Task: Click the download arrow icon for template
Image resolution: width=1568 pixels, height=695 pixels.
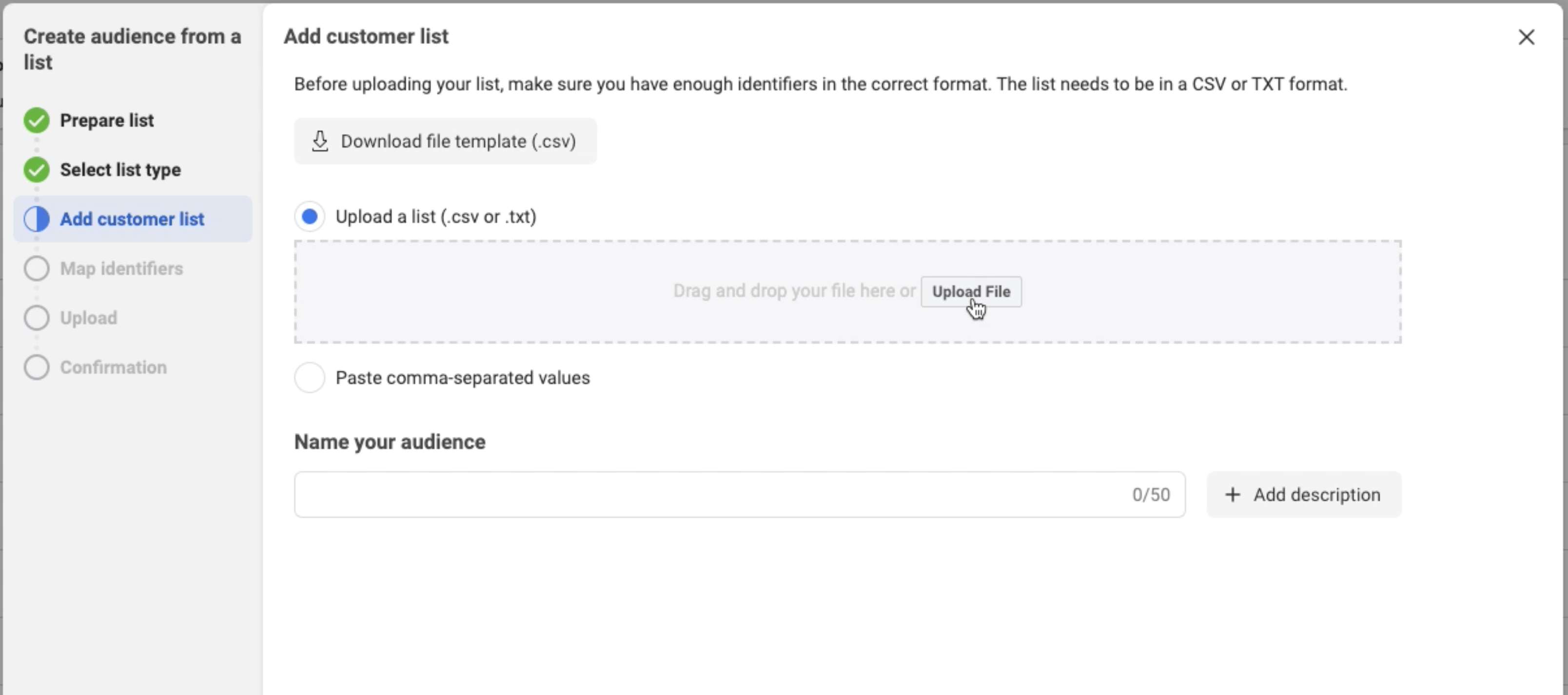Action: (319, 141)
